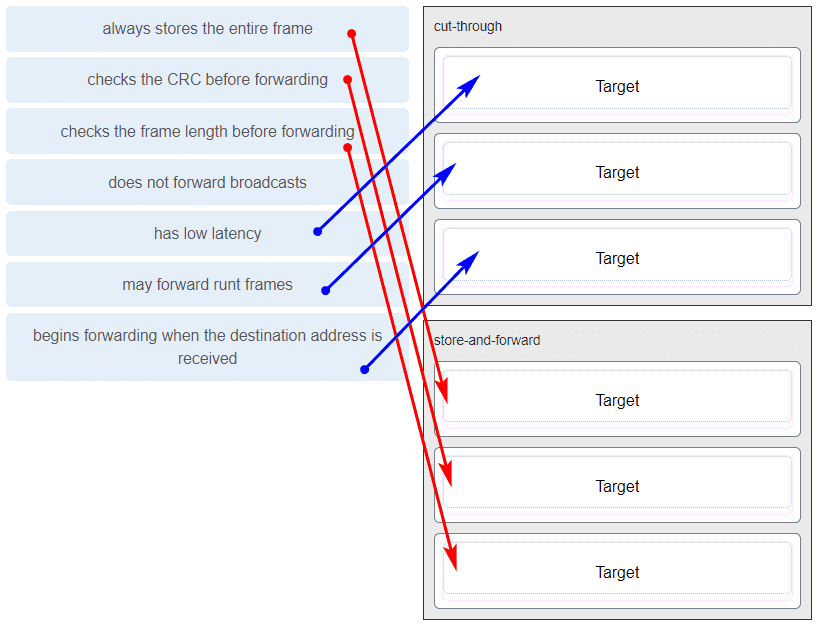
Task: Click blue dot beside 'has low latency'
Action: [317, 232]
